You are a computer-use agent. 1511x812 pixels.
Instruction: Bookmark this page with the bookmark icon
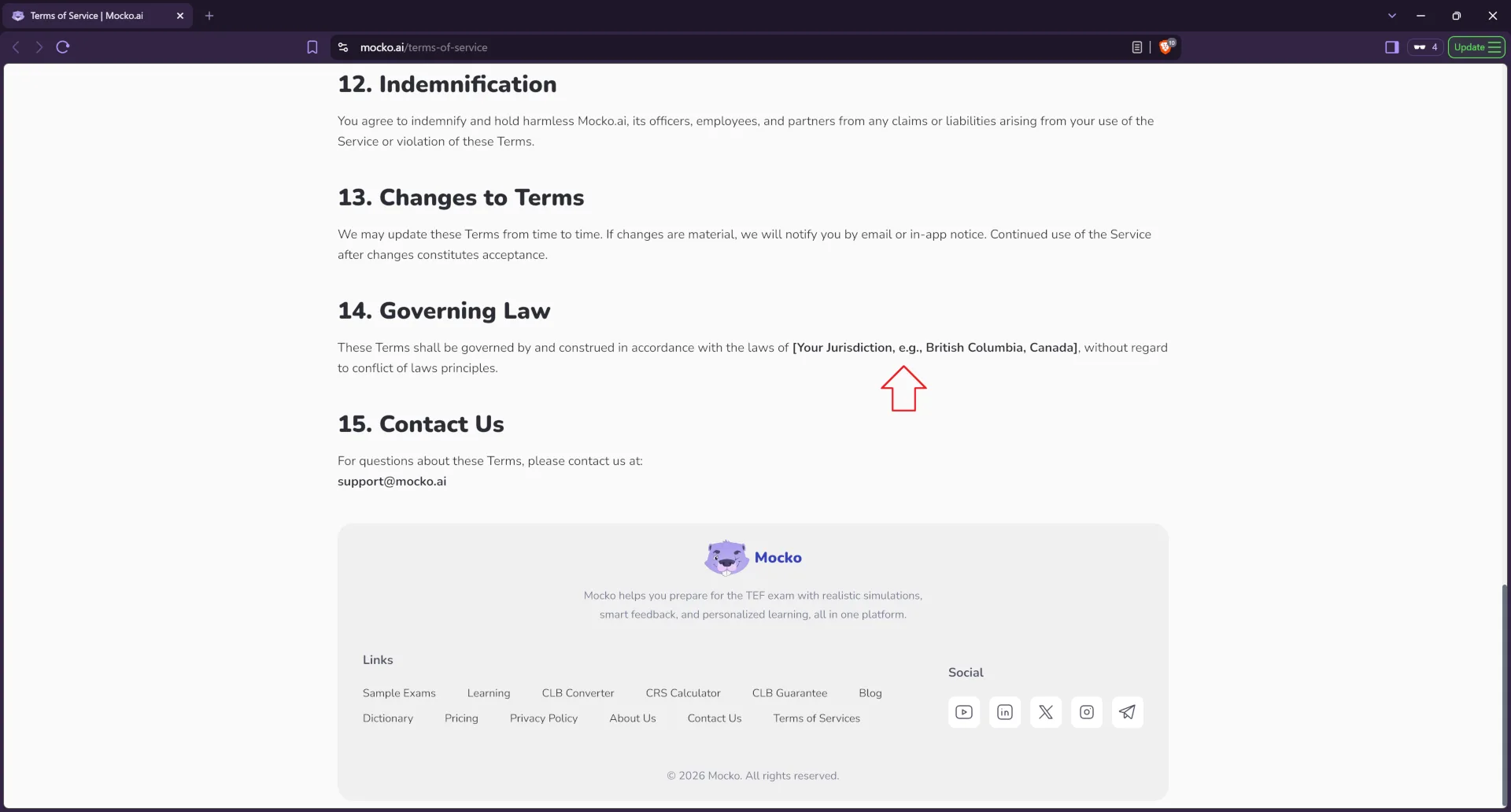tap(312, 47)
